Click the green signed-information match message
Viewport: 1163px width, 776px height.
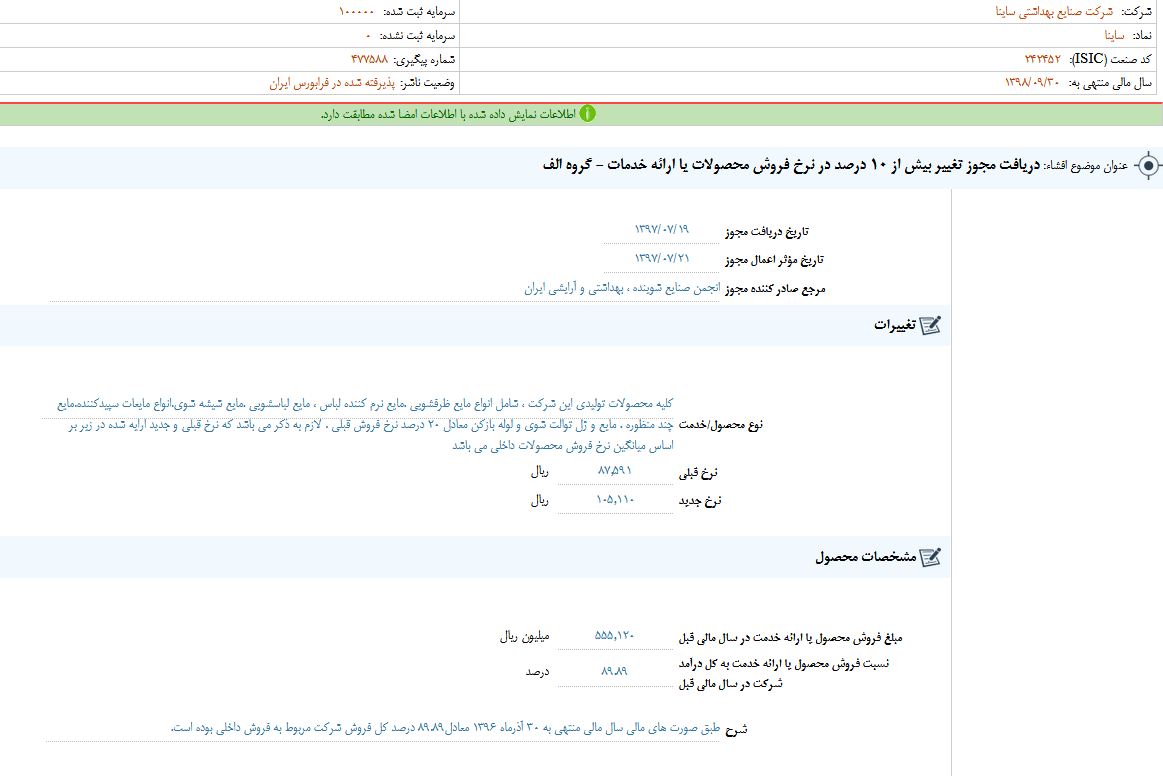point(448,114)
